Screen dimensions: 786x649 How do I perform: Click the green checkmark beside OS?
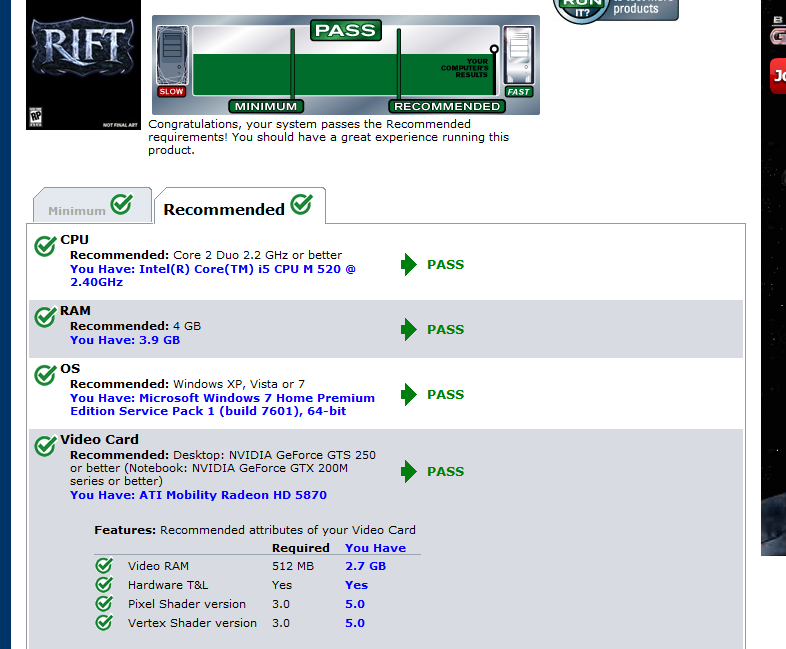click(45, 375)
